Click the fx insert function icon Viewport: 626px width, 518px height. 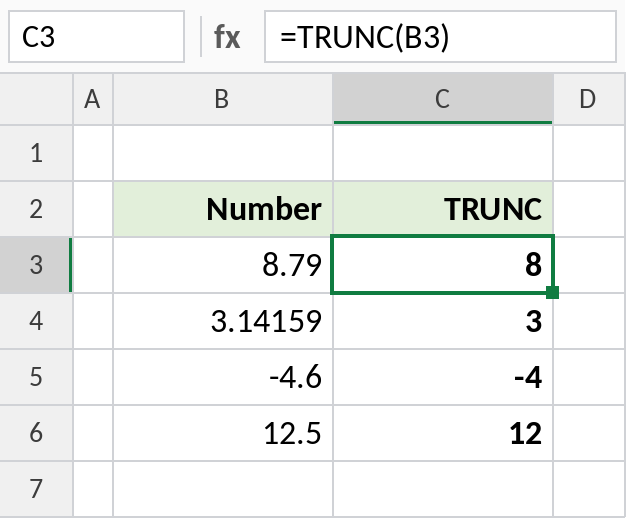tap(227, 37)
